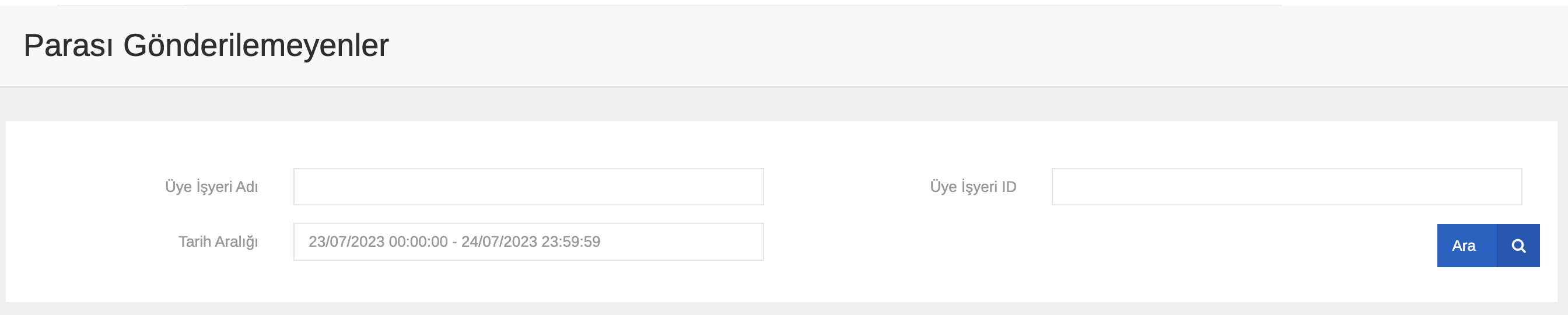
Task: Focus the Üye İşyeri Adı input field
Action: coord(528,187)
